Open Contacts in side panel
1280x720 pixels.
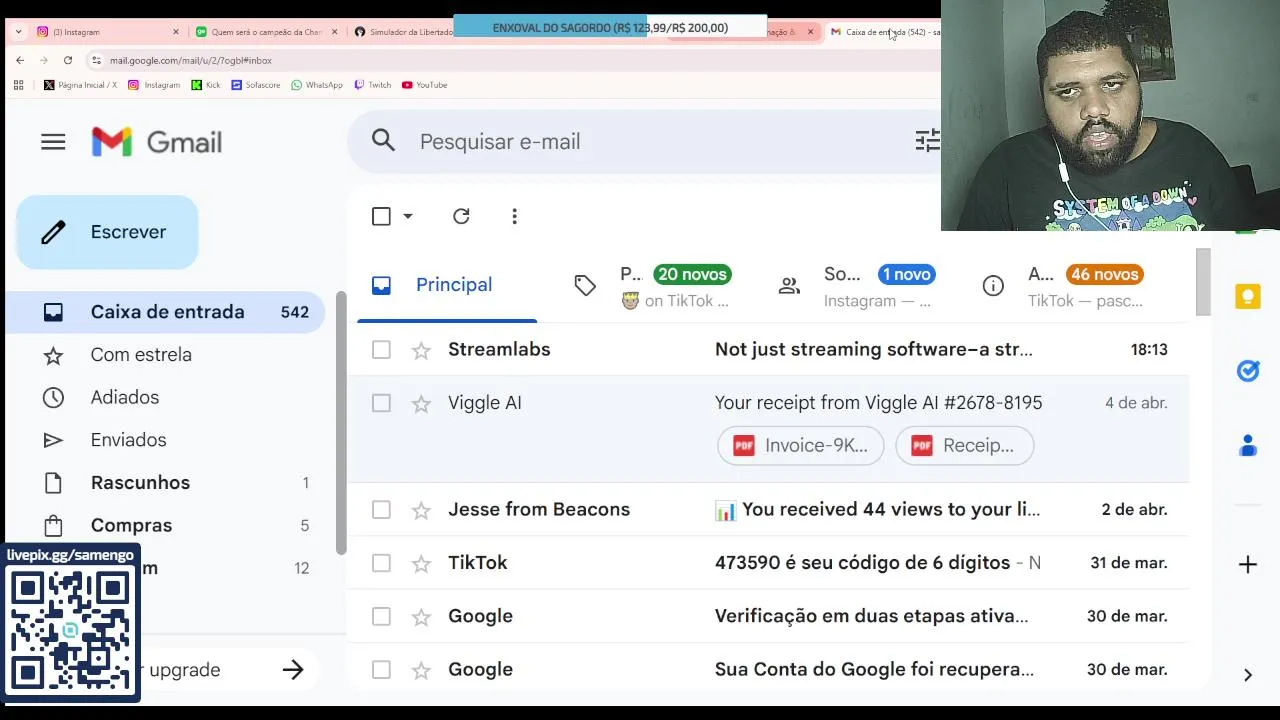click(1248, 445)
